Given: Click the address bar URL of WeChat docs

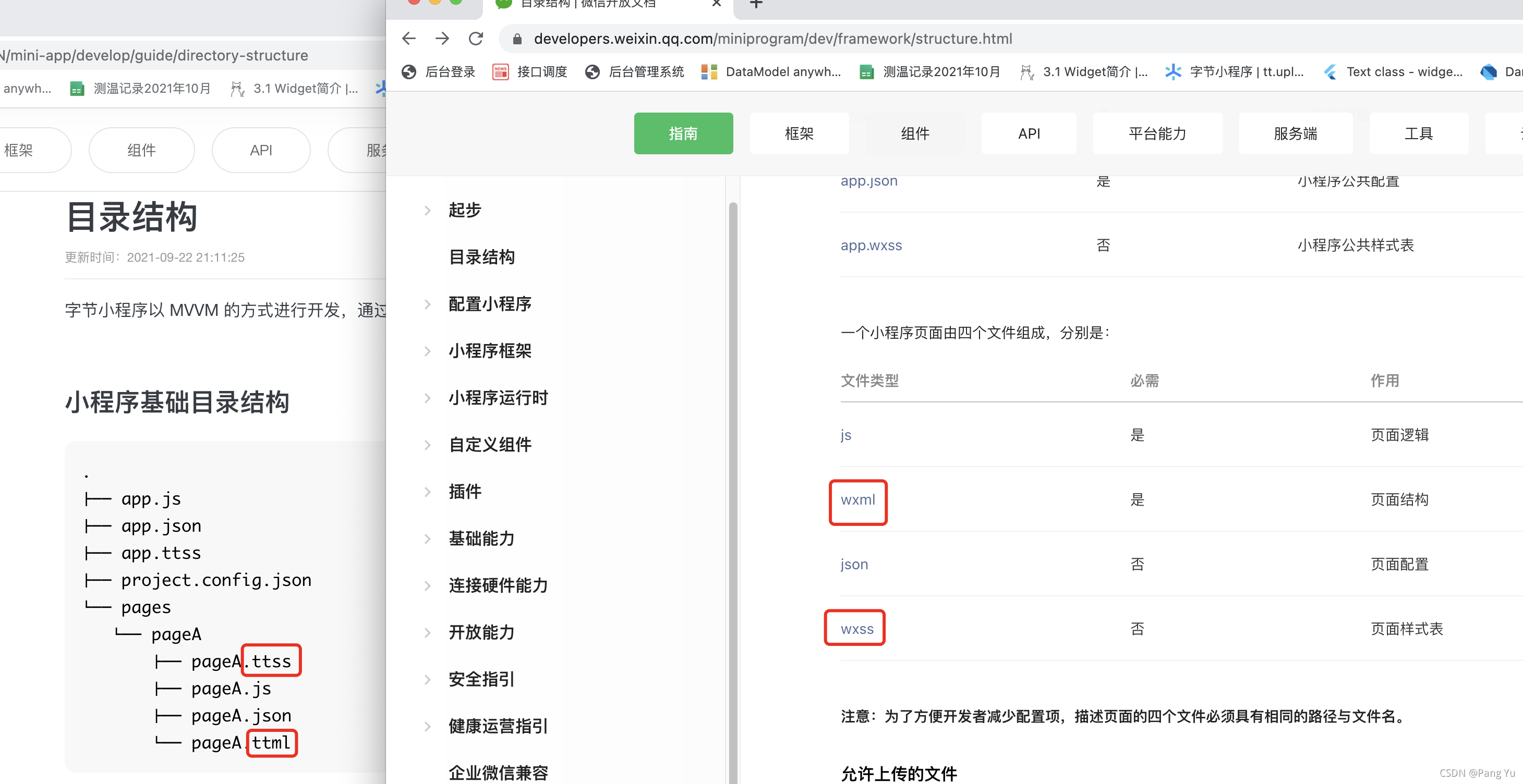Looking at the screenshot, I should point(773,39).
